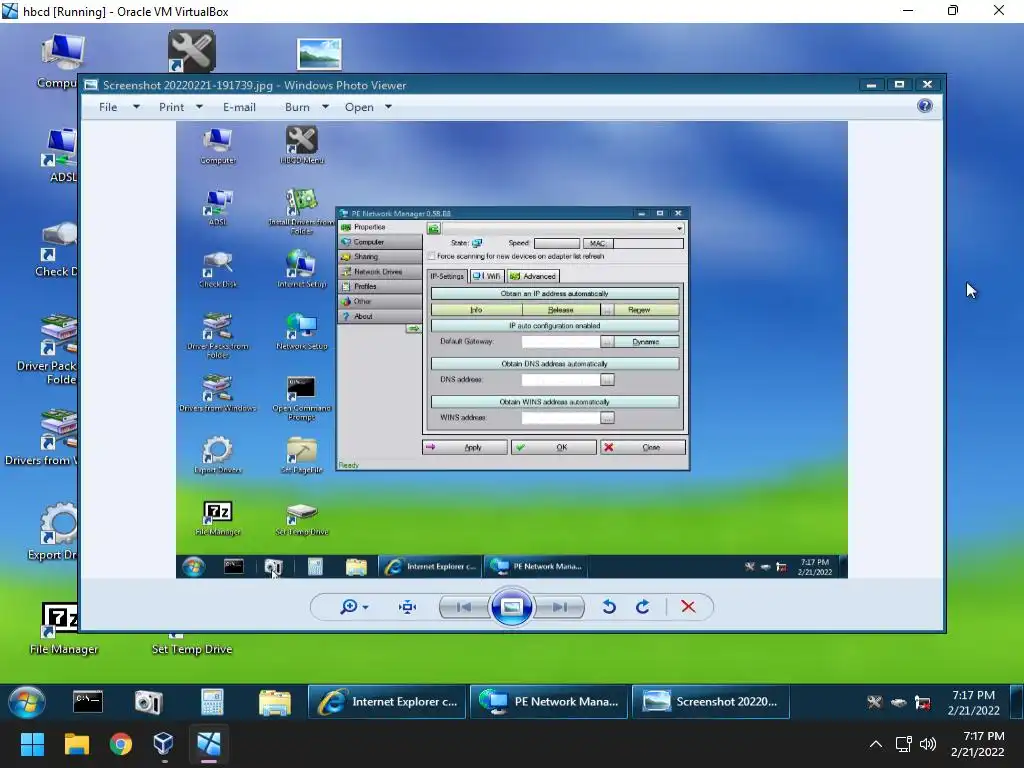Open the magnifier zoom control

point(354,607)
